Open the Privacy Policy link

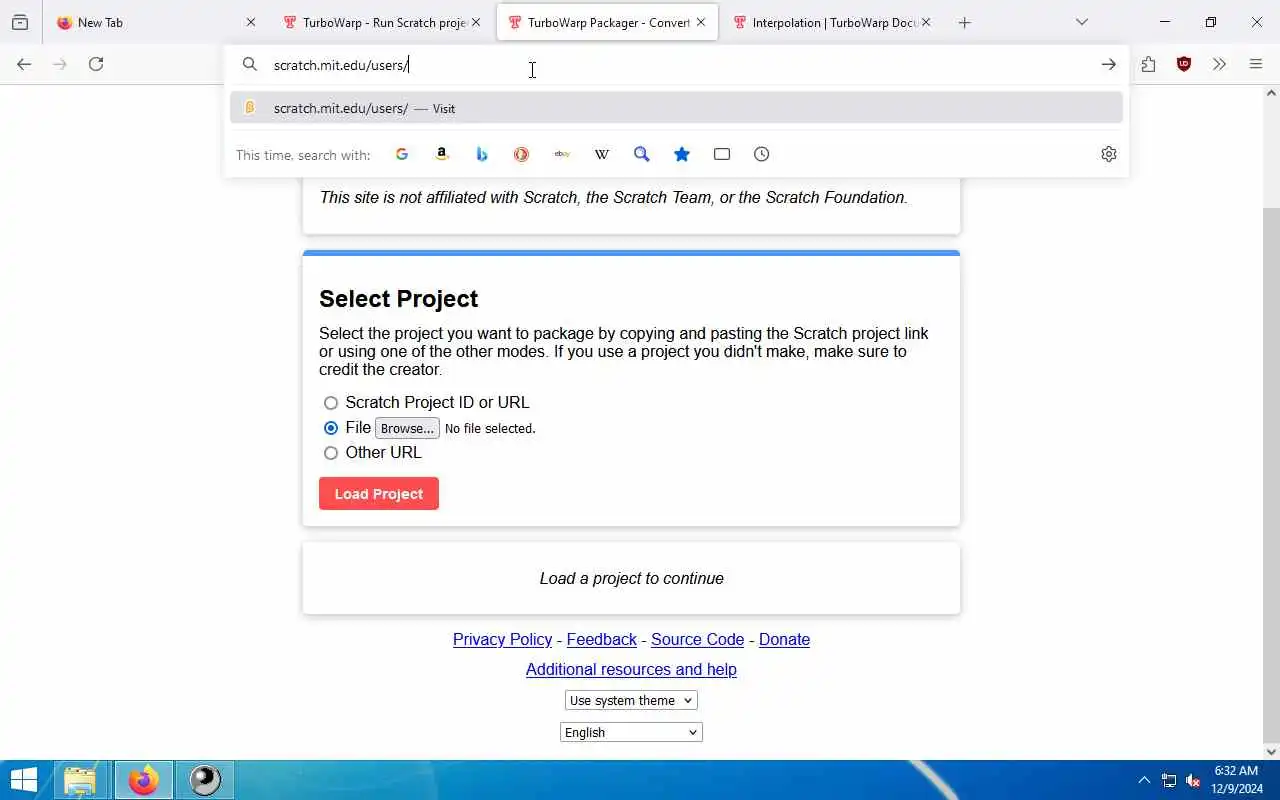(x=502, y=639)
